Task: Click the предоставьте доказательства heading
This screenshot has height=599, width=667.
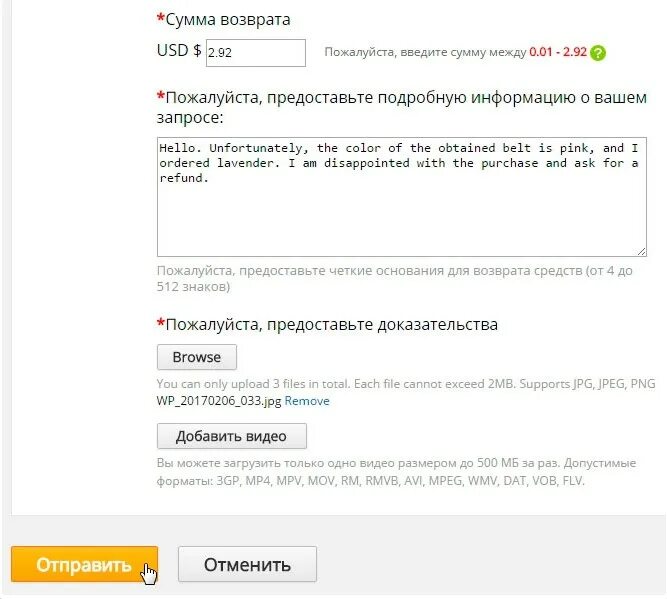Action: [x=331, y=325]
